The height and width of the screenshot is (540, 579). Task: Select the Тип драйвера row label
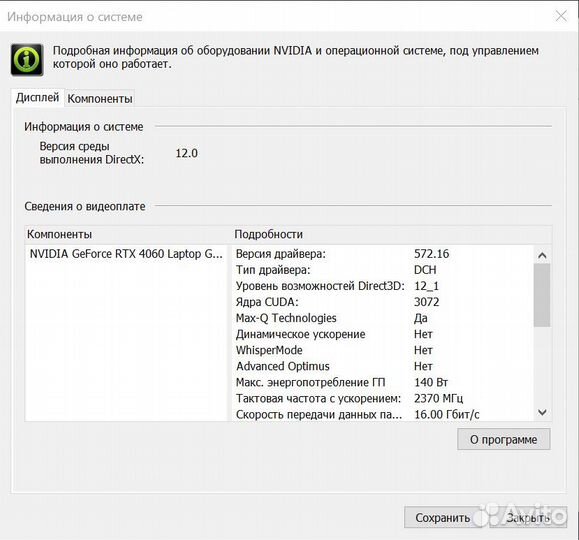(x=273, y=270)
